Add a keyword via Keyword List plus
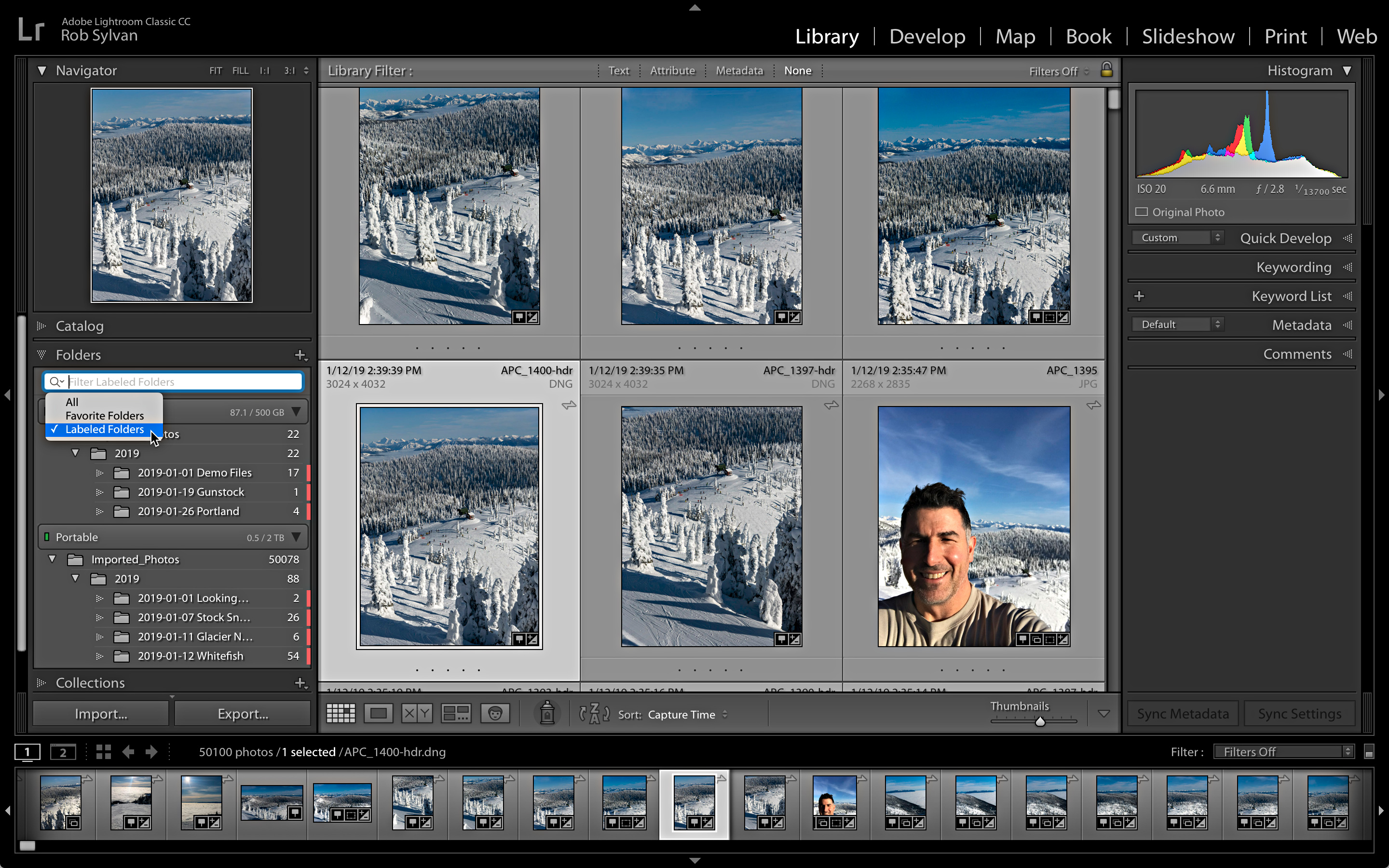1389x868 pixels. 1139,296
